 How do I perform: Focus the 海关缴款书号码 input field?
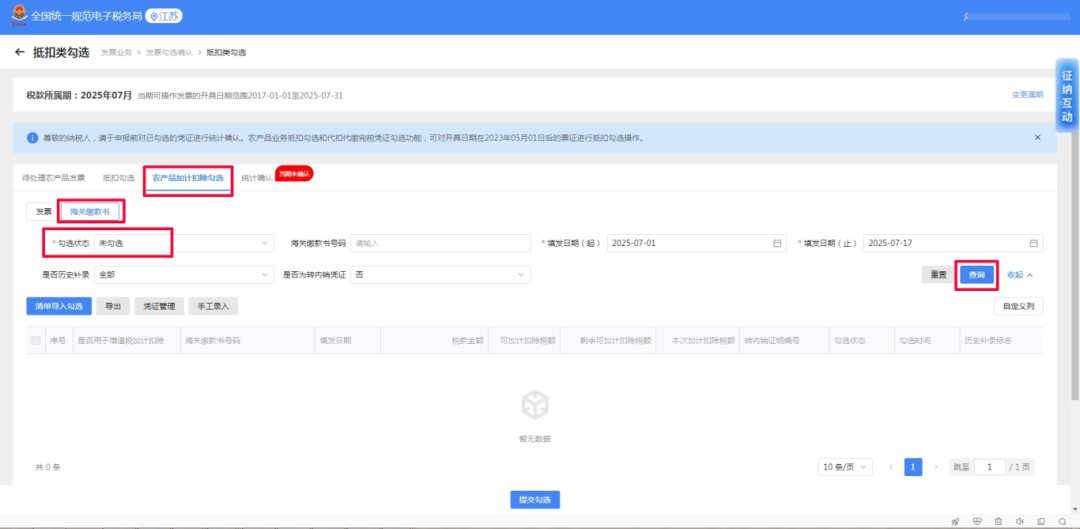click(440, 243)
